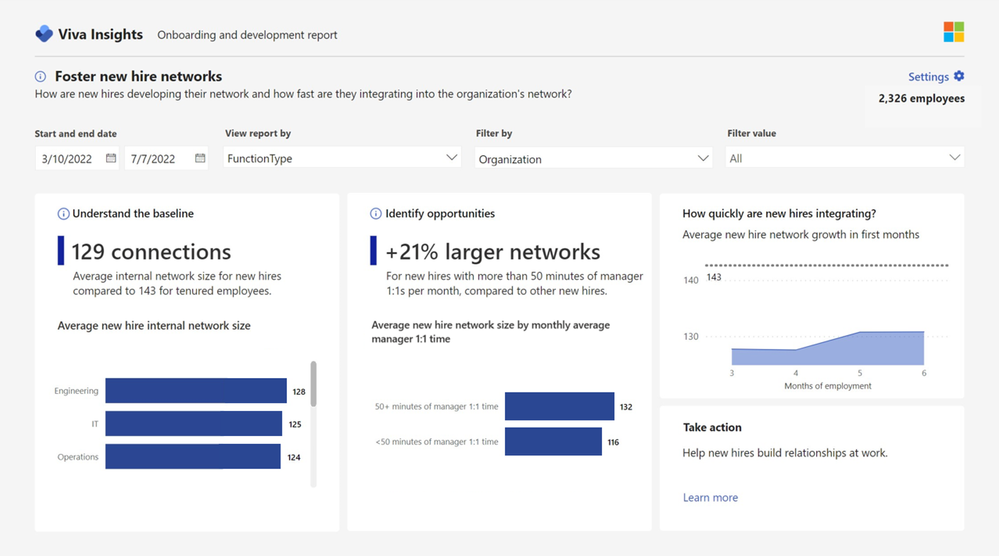Viewport: 999px width, 556px height.
Task: Open the end date calendar picker
Action: click(200, 158)
